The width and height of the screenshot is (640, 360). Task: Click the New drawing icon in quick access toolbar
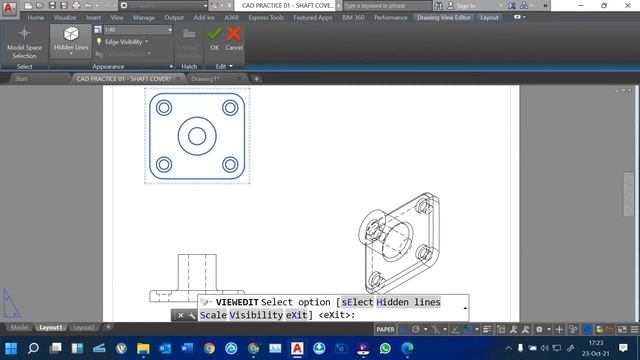(28, 6)
